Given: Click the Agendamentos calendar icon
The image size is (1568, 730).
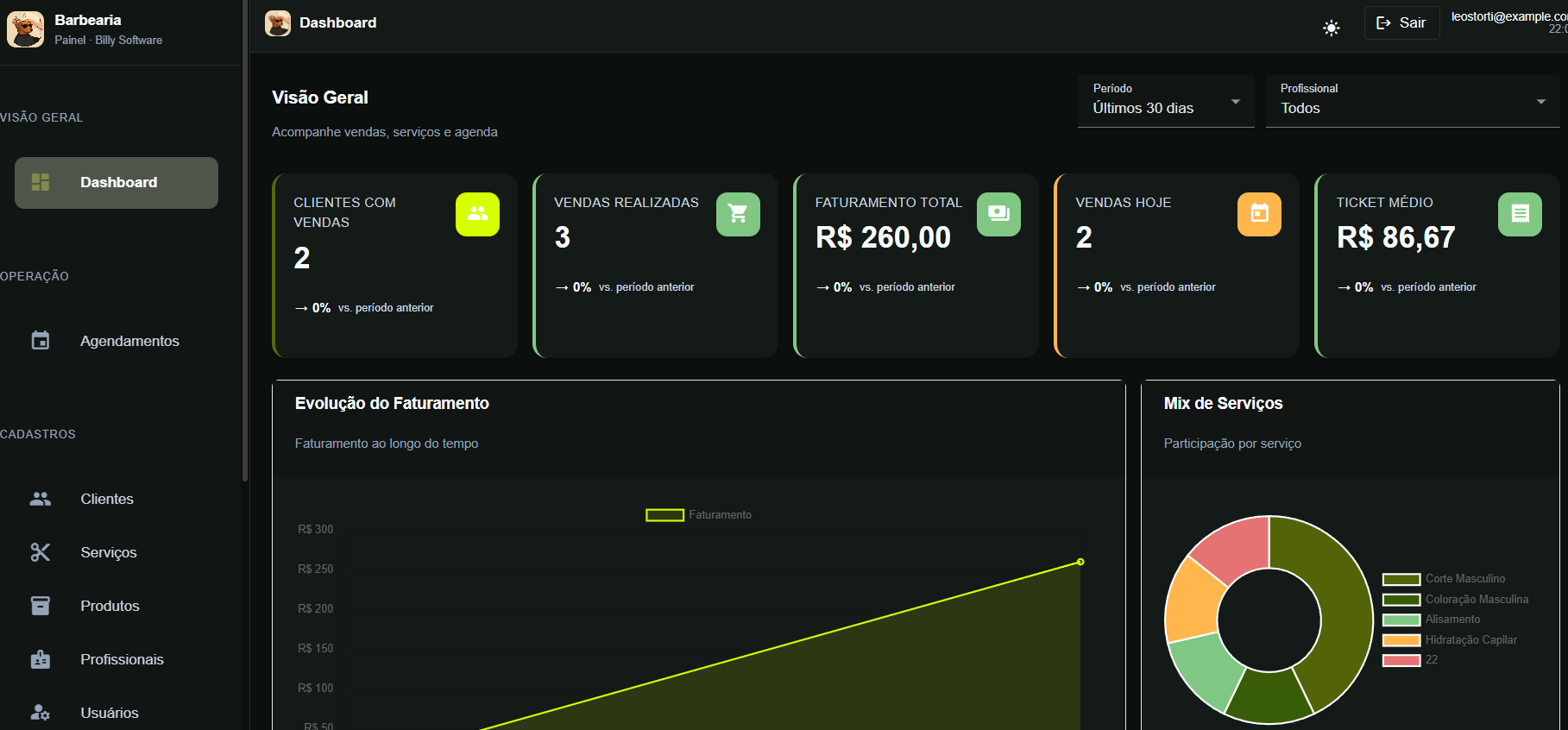Looking at the screenshot, I should pyautogui.click(x=41, y=340).
